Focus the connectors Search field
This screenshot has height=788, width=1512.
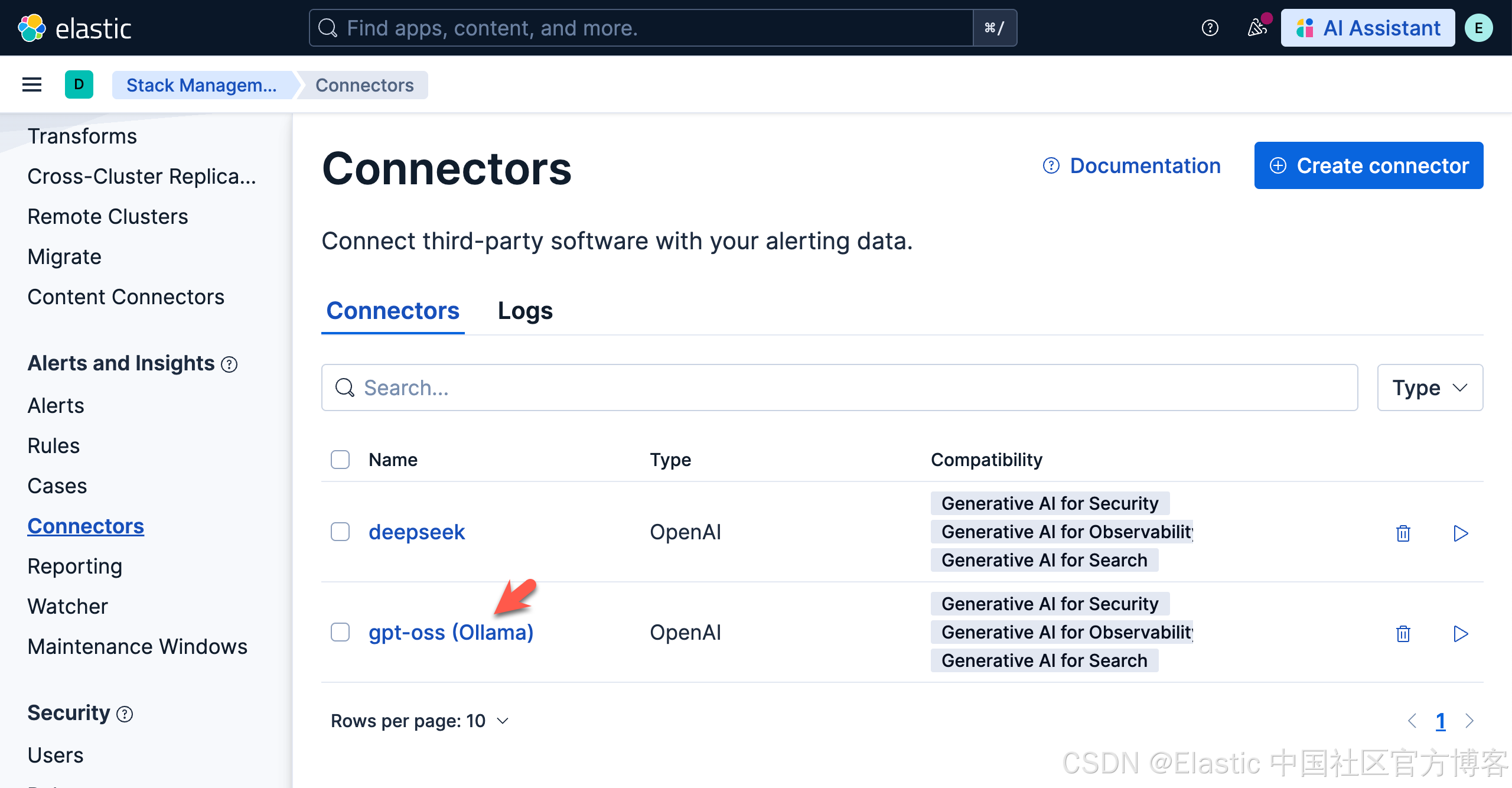click(839, 388)
